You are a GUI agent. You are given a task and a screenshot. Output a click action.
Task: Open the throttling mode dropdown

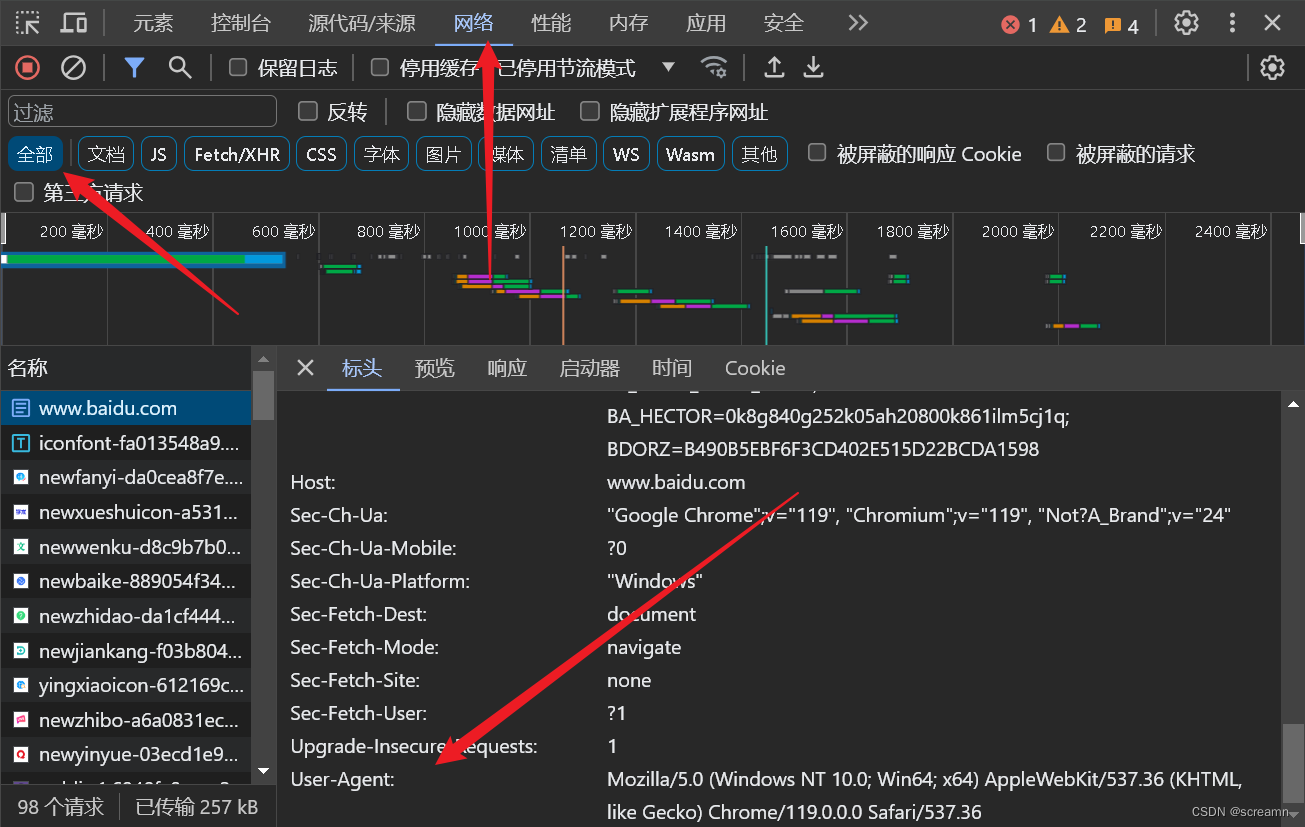(x=668, y=67)
